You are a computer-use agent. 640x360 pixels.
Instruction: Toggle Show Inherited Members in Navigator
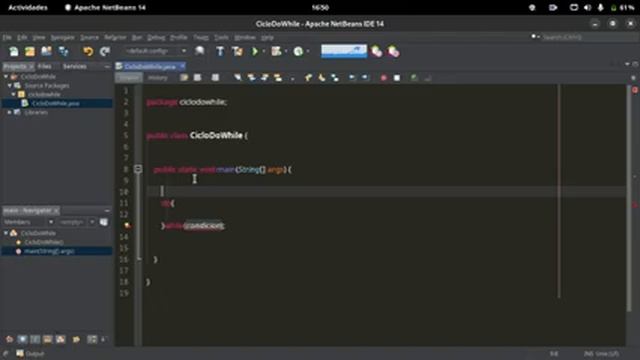click(9, 339)
